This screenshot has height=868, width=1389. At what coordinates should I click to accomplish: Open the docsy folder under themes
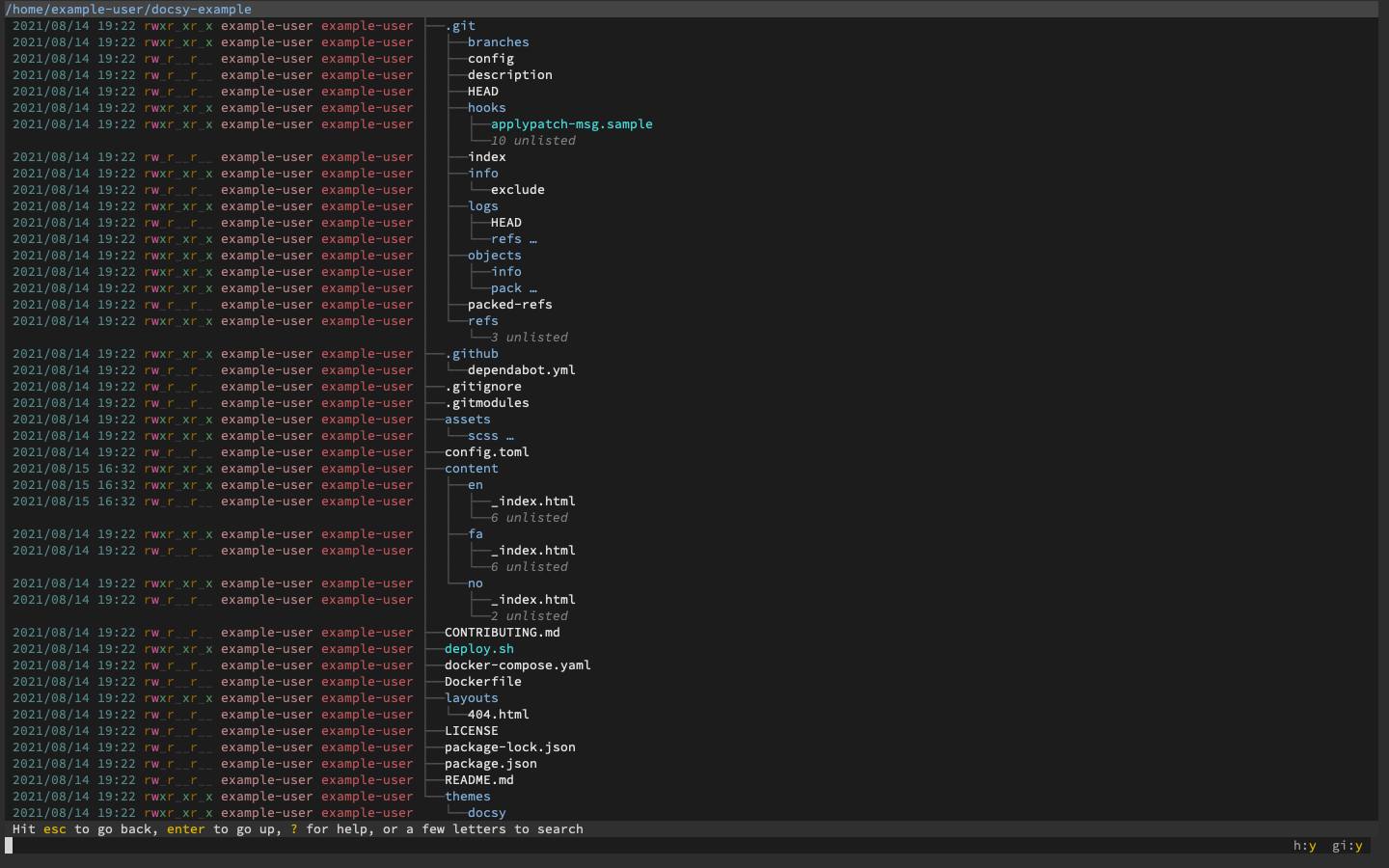(486, 813)
